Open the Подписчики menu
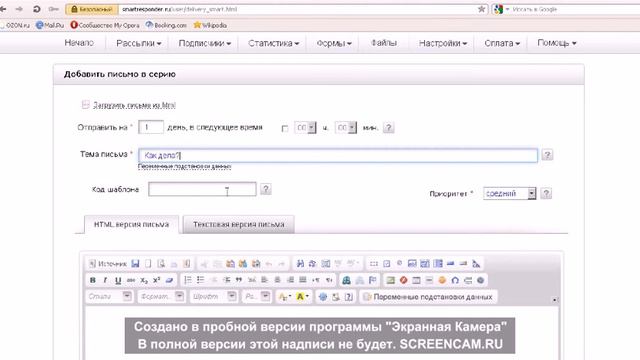 click(x=205, y=43)
